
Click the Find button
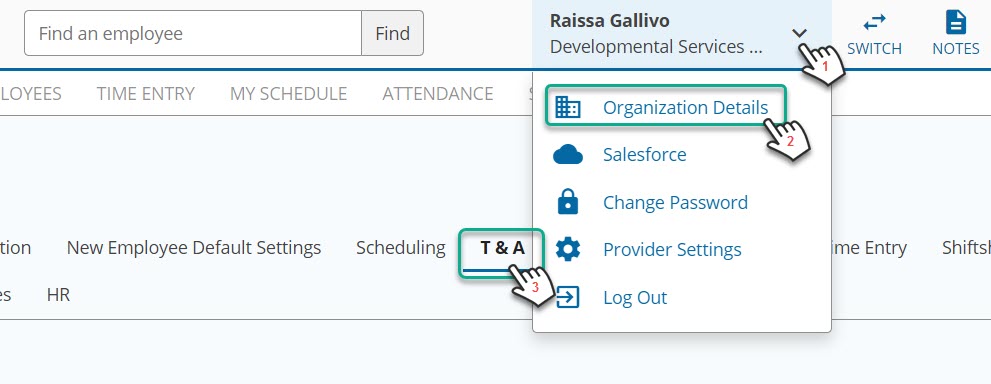(392, 33)
